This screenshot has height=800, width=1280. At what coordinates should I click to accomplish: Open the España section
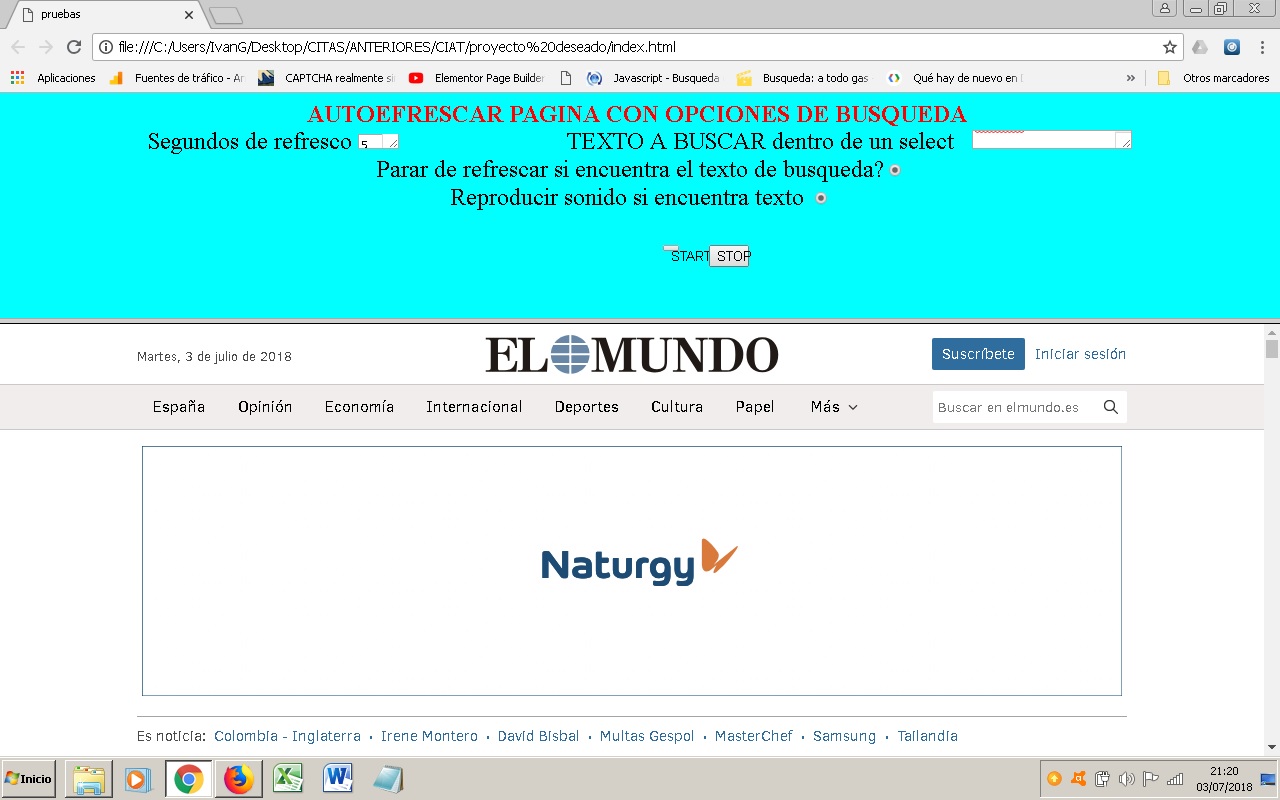179,407
